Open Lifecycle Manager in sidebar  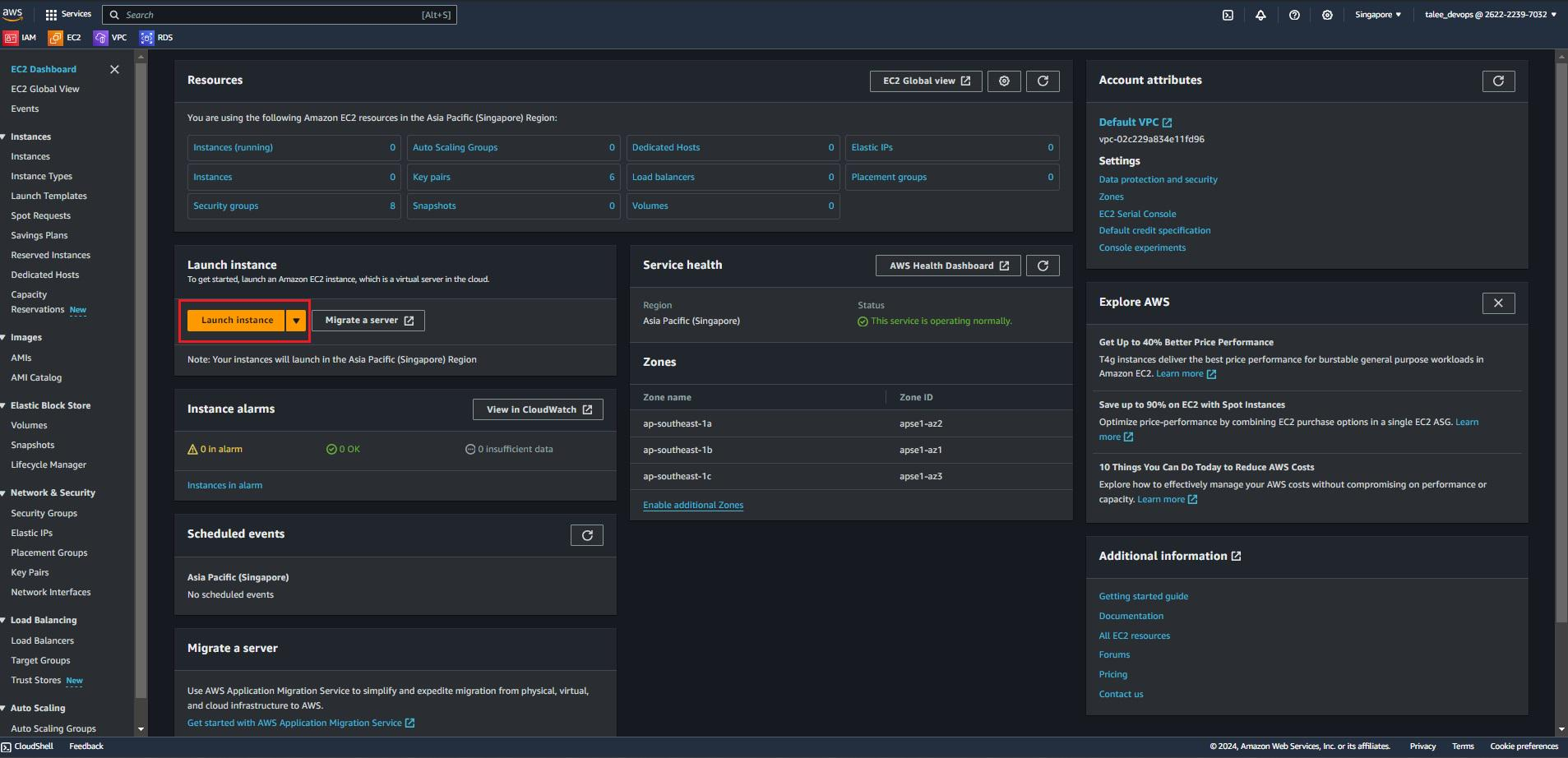[x=49, y=465]
